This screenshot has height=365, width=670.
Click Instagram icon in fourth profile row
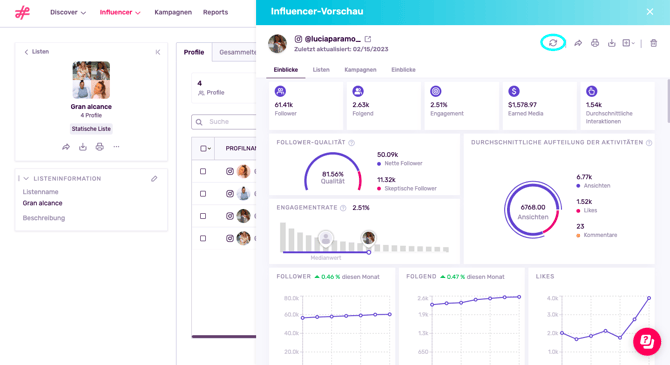pos(230,238)
